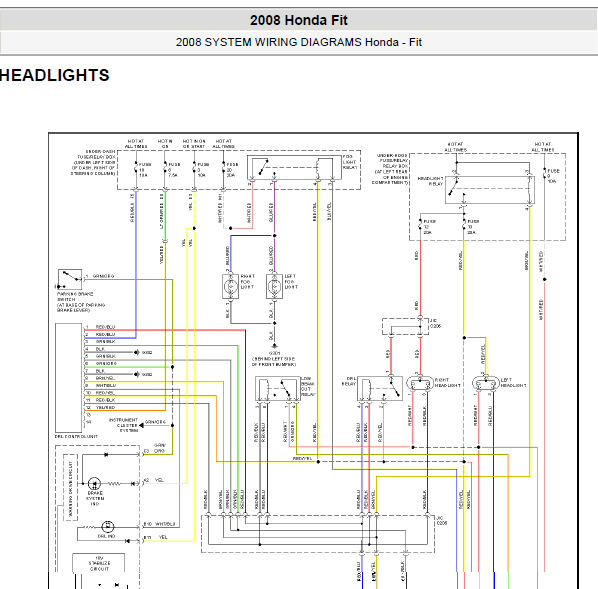598x589 pixels.
Task: Click the 'LEFT FOG LIGHT' label
Action: pyautogui.click(x=291, y=282)
